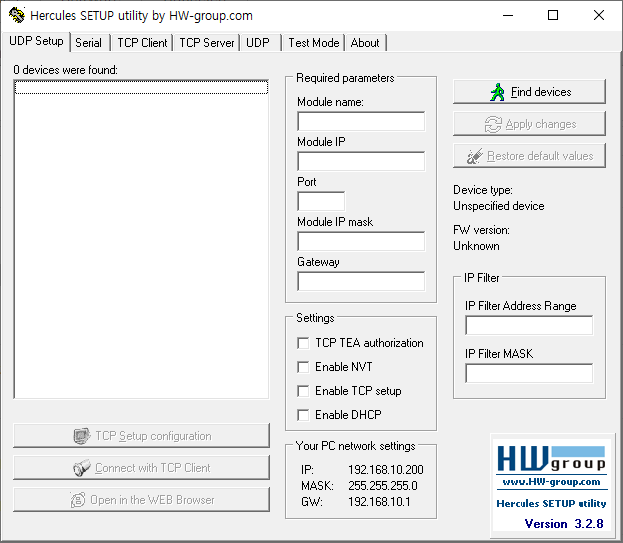Click TCP Setup configuration button label
This screenshot has width=623, height=543.
tap(153, 436)
